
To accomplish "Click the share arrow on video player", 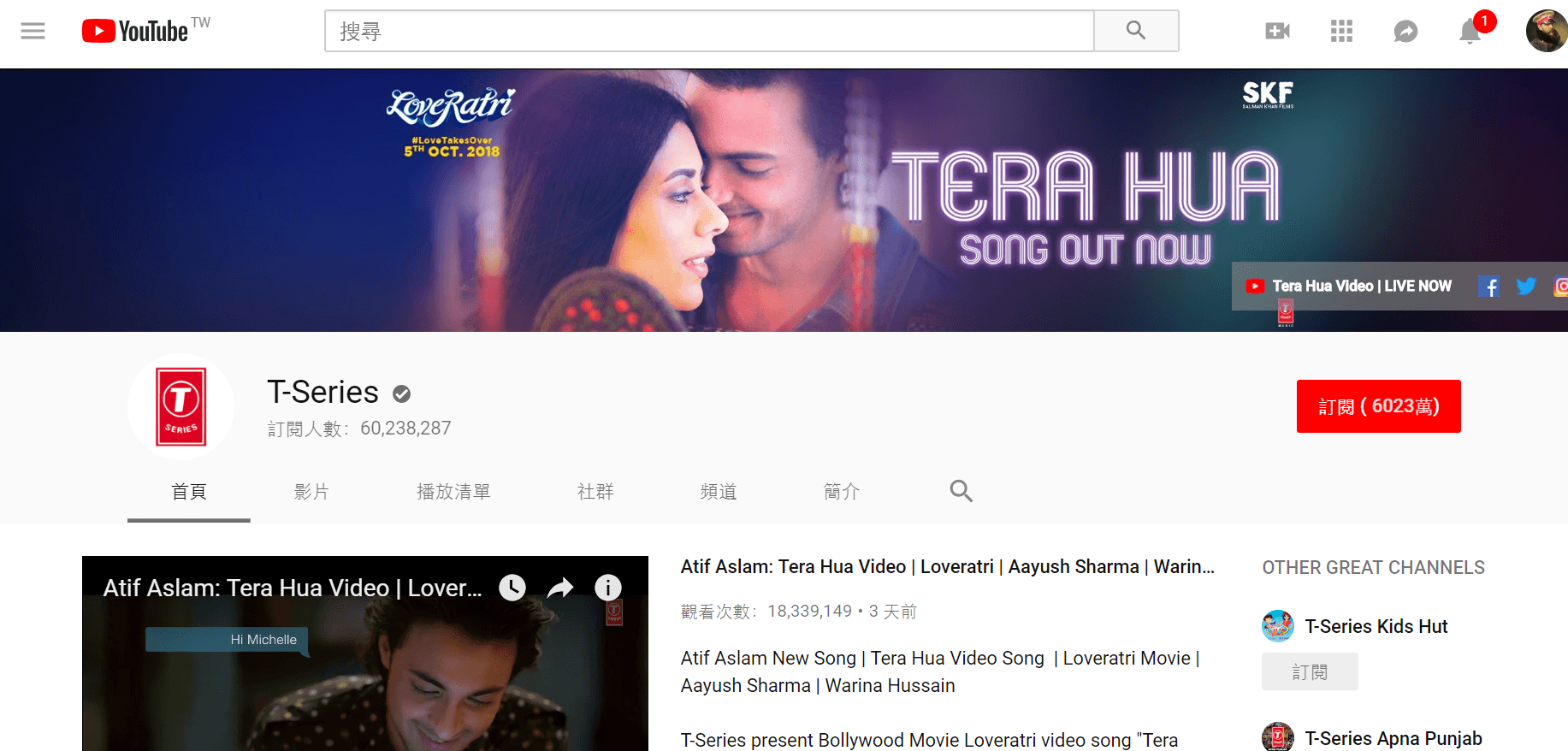I will 560,588.
